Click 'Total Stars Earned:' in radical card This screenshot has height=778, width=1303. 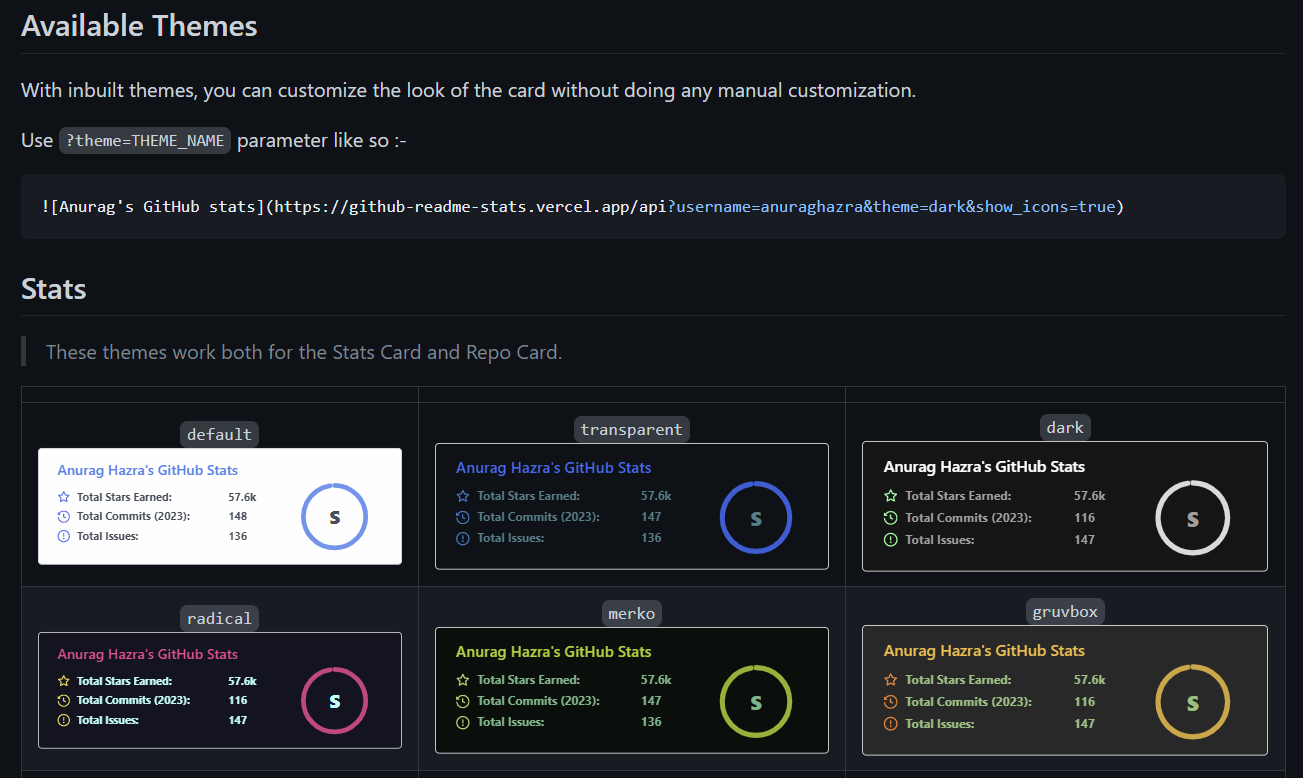(x=124, y=681)
